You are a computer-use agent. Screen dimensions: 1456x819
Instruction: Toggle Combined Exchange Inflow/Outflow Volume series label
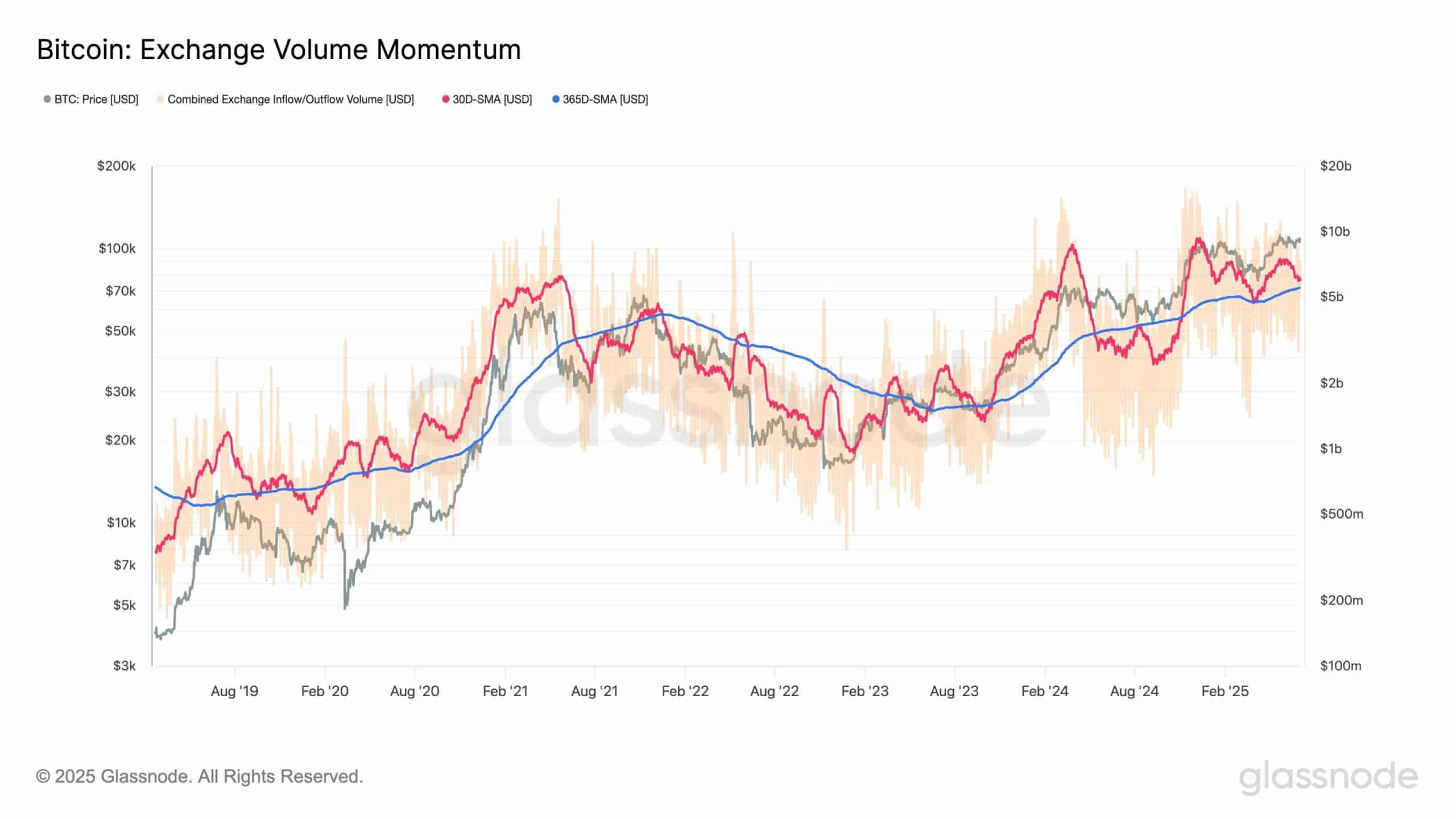point(290,100)
